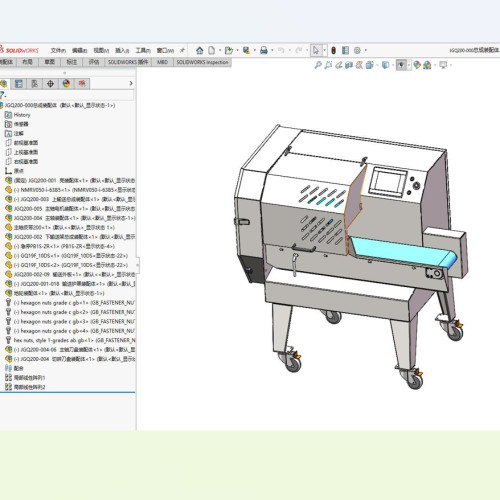The height and width of the screenshot is (500, 500).
Task: Click the filter funnel in feature tree
Action: [x=3, y=96]
